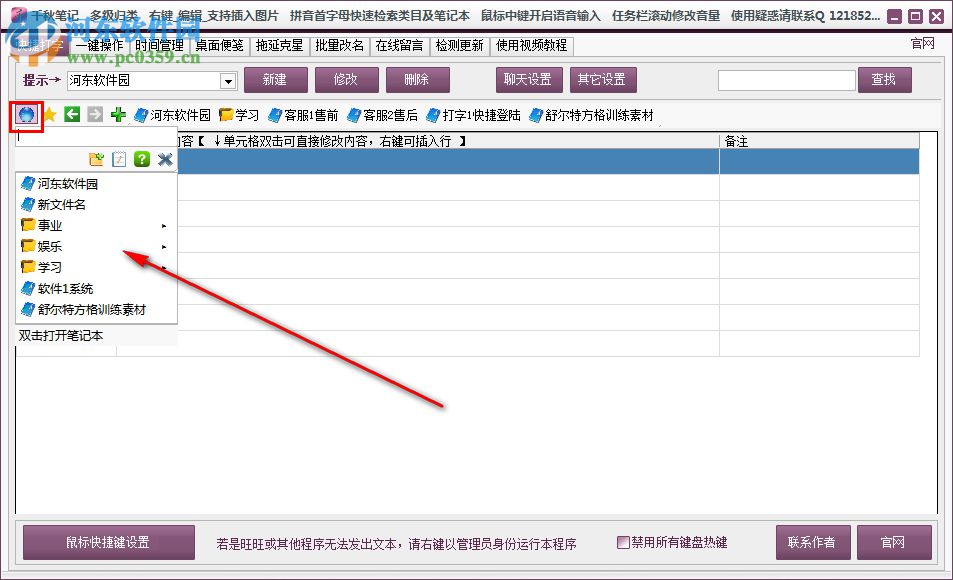This screenshot has width=953, height=580.
Task: Expand the 事业 submenu arrow
Action: 166,226
